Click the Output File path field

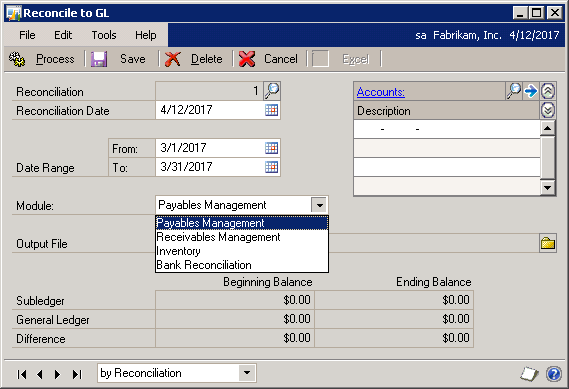(x=434, y=243)
